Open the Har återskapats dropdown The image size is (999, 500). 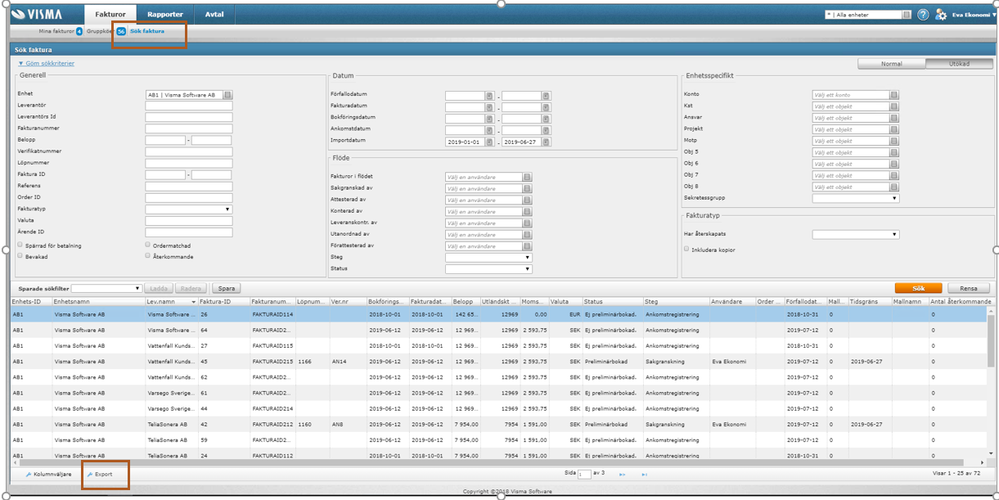[856, 234]
